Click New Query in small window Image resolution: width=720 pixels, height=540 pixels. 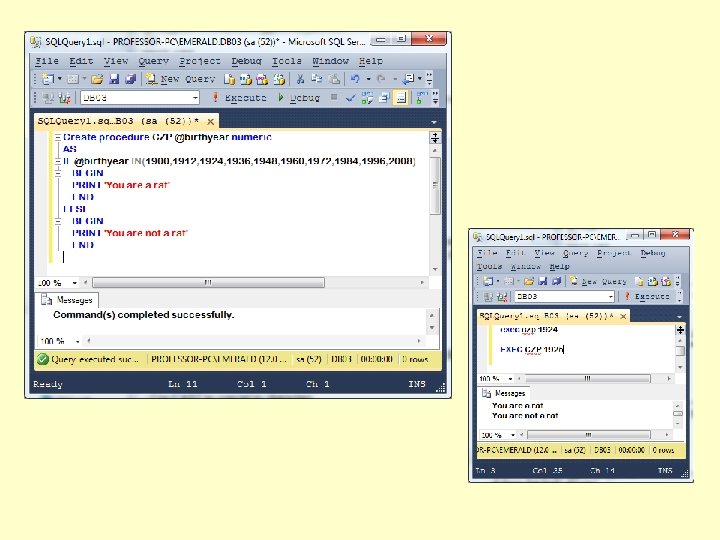click(598, 281)
